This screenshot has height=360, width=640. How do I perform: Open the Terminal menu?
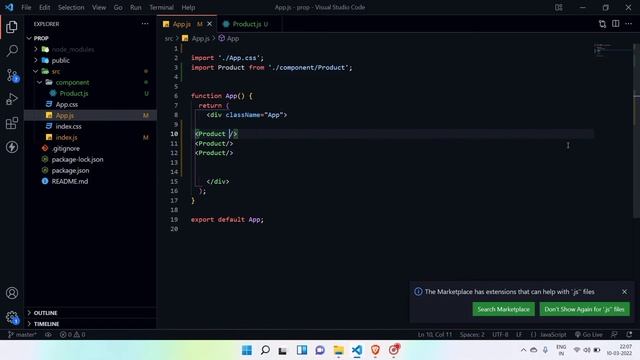(x=161, y=7)
